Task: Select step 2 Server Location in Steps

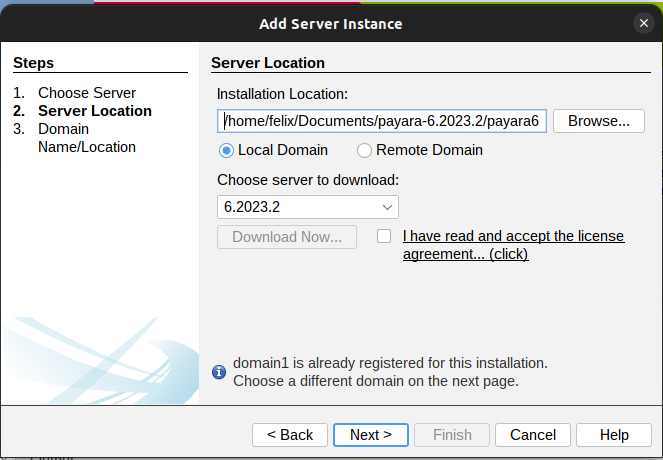Action: click(x=94, y=111)
